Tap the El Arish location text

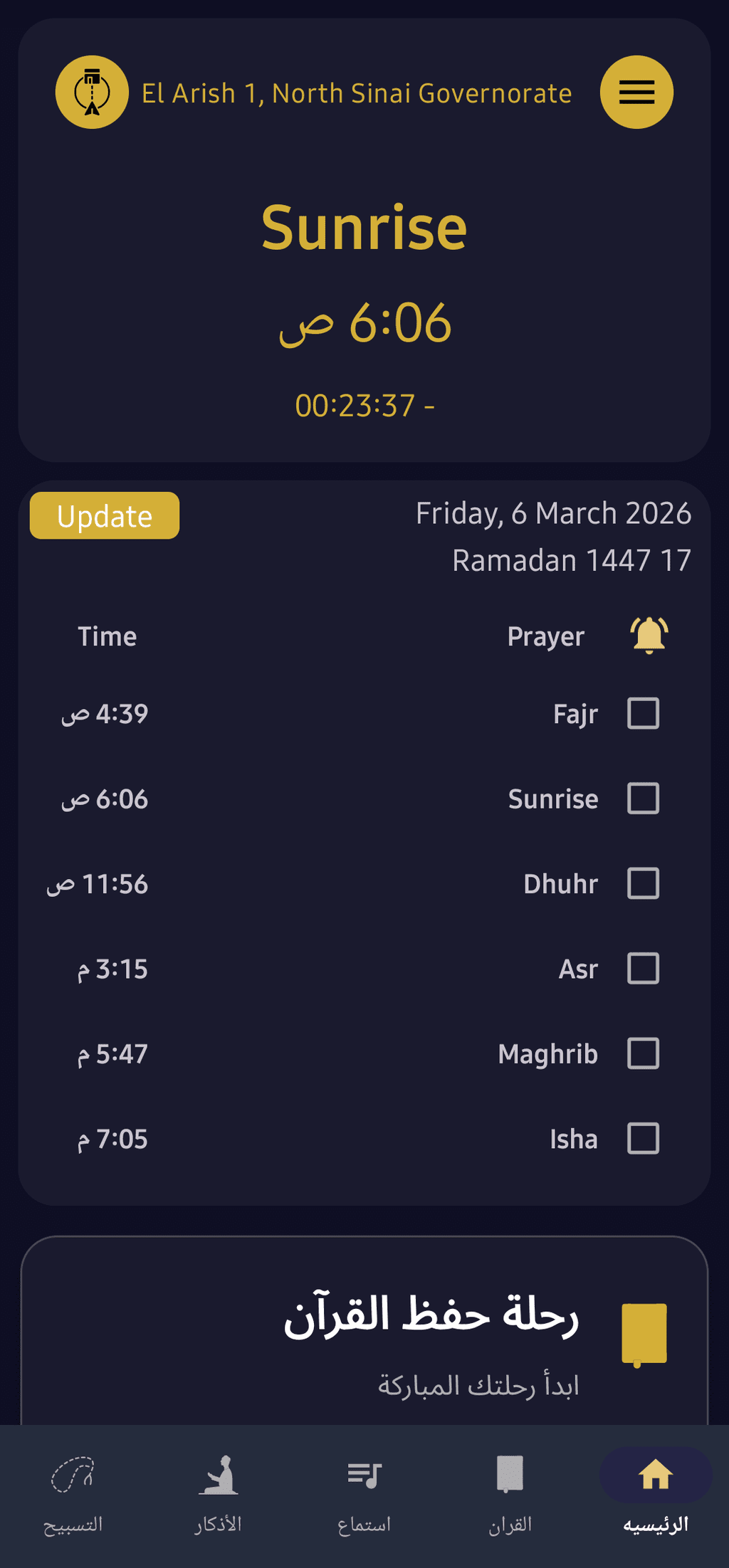357,93
